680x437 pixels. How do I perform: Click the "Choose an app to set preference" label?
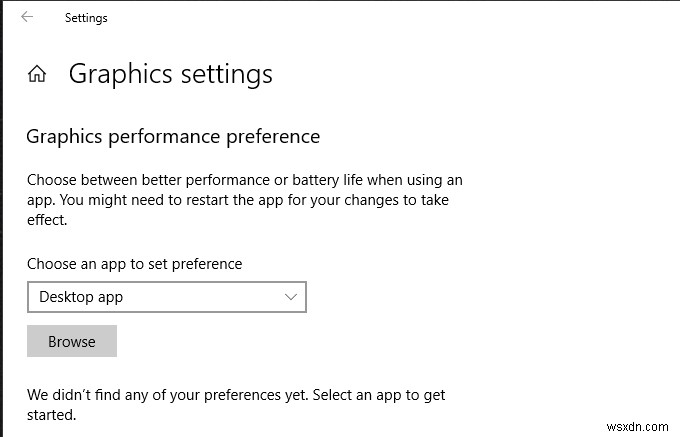click(x=134, y=264)
